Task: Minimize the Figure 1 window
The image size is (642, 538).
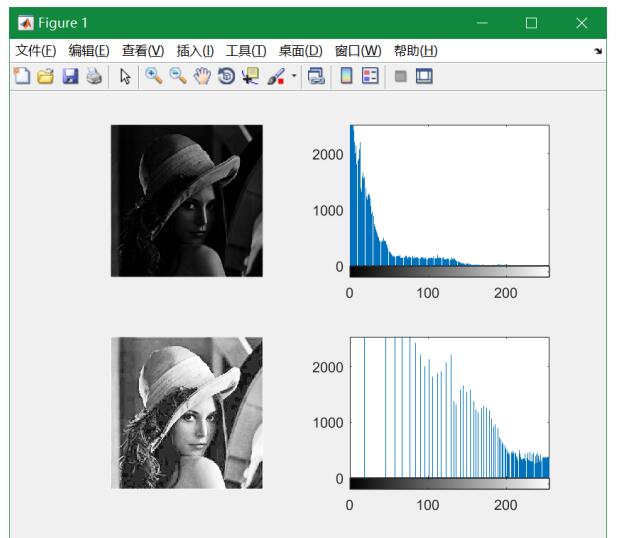Action: coord(482,23)
